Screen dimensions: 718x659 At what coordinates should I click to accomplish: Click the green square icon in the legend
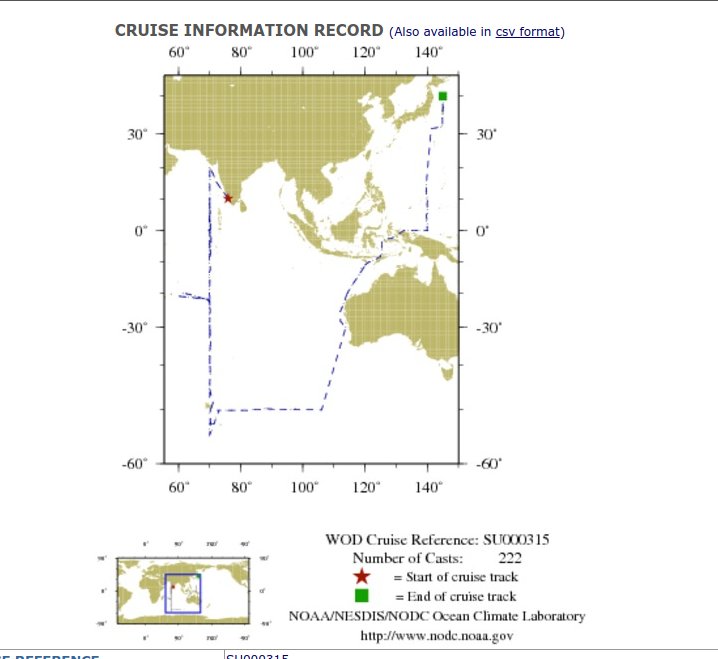tap(362, 596)
